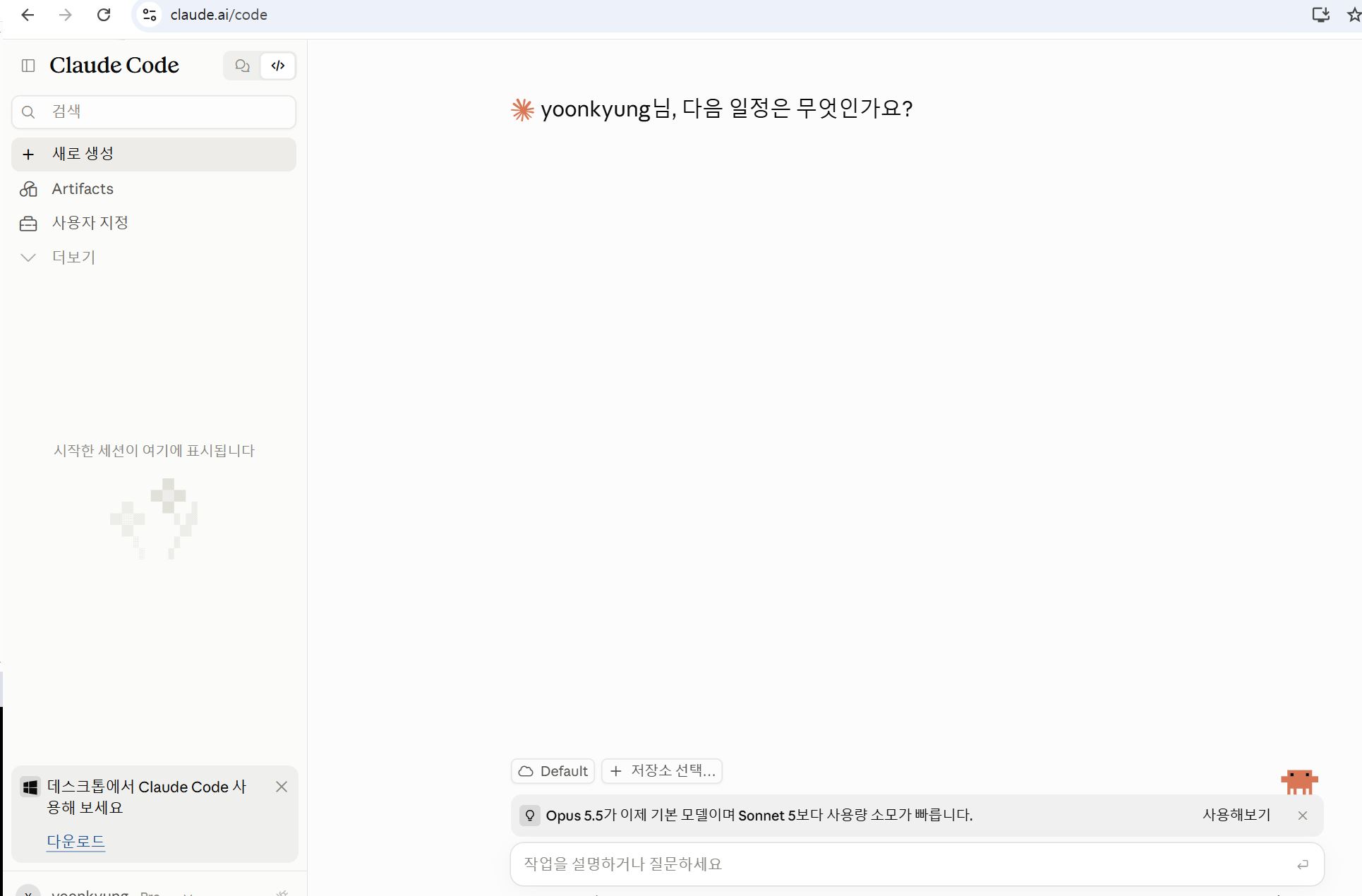This screenshot has width=1362, height=896.
Task: Click the 검색 search field
Action: (x=154, y=111)
